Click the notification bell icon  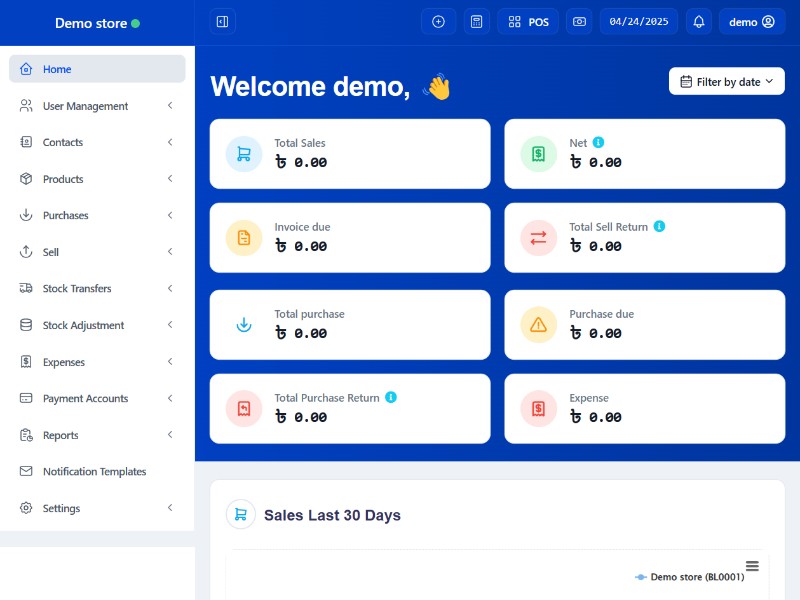coord(699,22)
